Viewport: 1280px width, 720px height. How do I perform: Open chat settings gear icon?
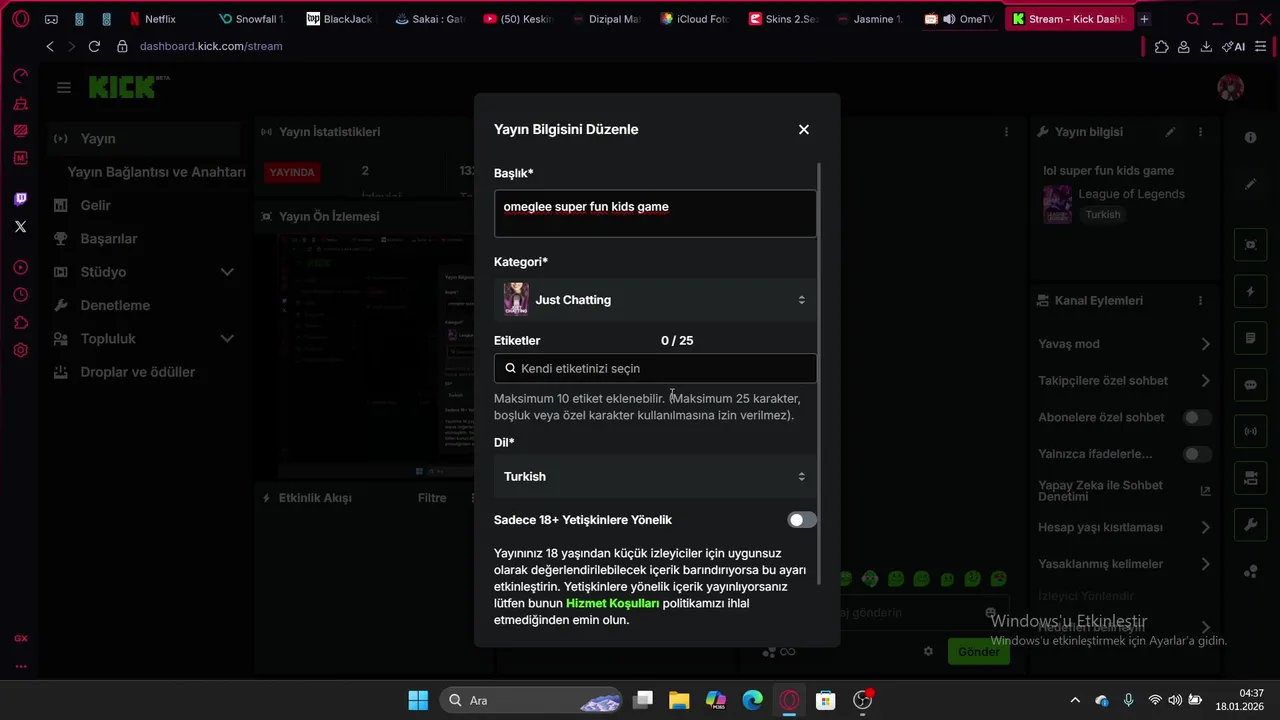[928, 652]
